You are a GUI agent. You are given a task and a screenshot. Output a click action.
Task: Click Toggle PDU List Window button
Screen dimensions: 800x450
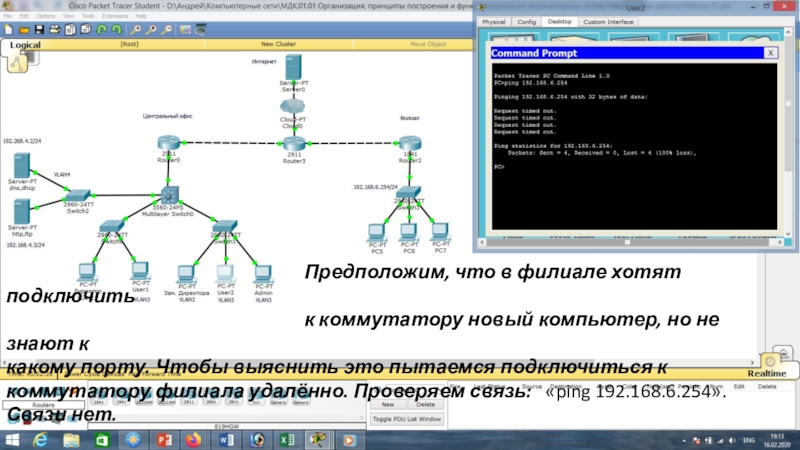(407, 419)
